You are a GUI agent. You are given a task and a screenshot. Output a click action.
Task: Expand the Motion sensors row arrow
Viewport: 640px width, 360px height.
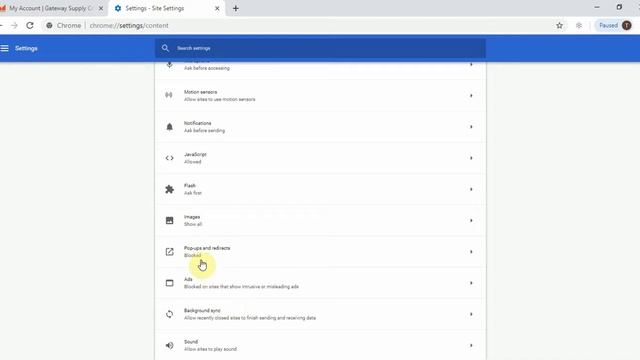click(x=471, y=96)
